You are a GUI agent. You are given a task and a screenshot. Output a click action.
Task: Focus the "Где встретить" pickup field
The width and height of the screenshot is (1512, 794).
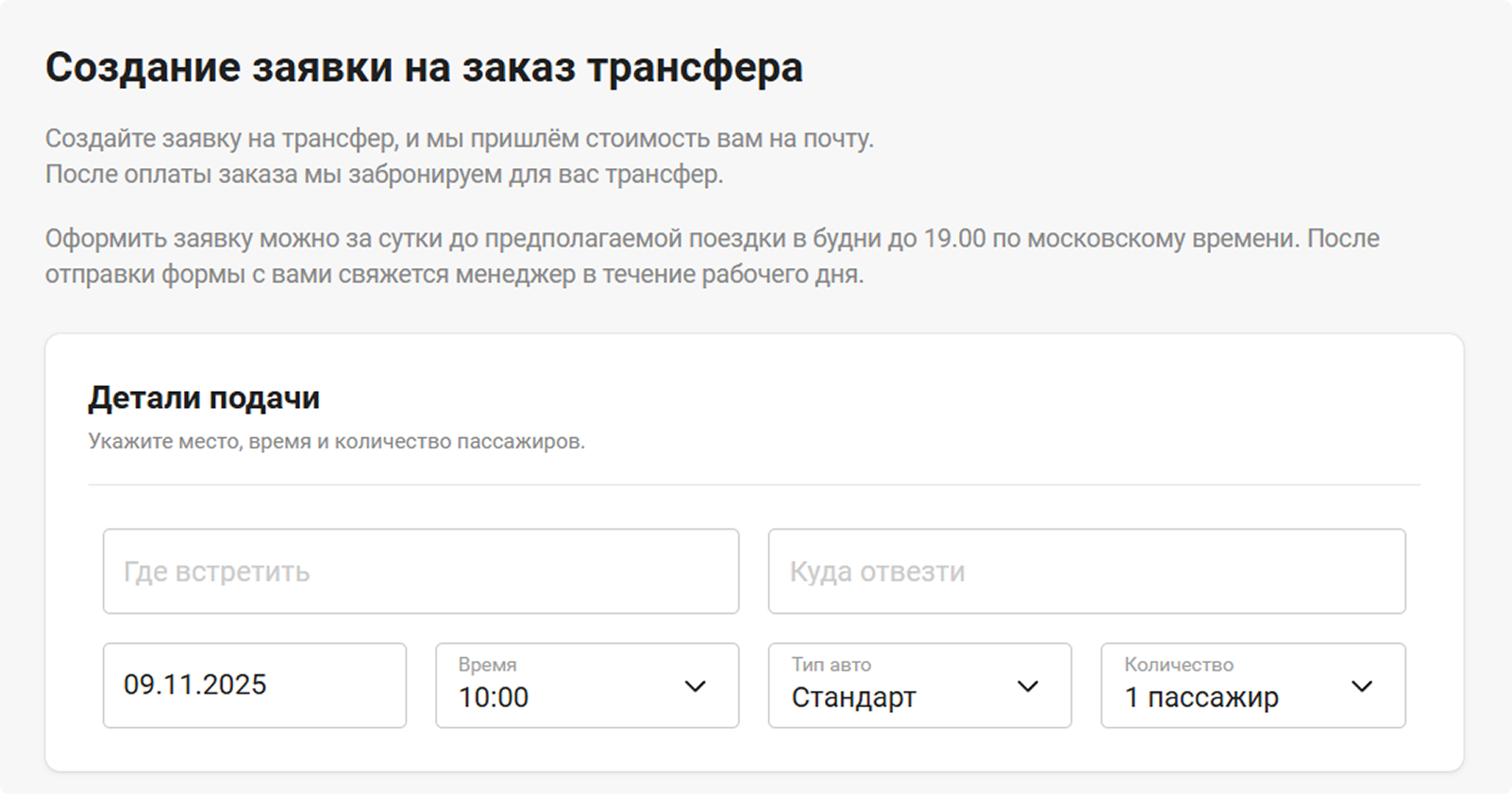coord(420,571)
